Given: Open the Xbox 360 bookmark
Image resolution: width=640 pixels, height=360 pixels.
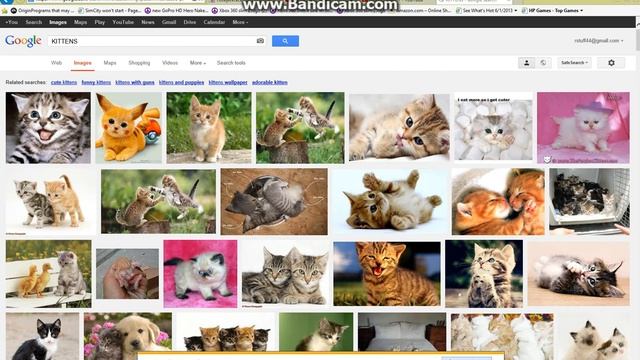Looking at the screenshot, I should tap(239, 11).
